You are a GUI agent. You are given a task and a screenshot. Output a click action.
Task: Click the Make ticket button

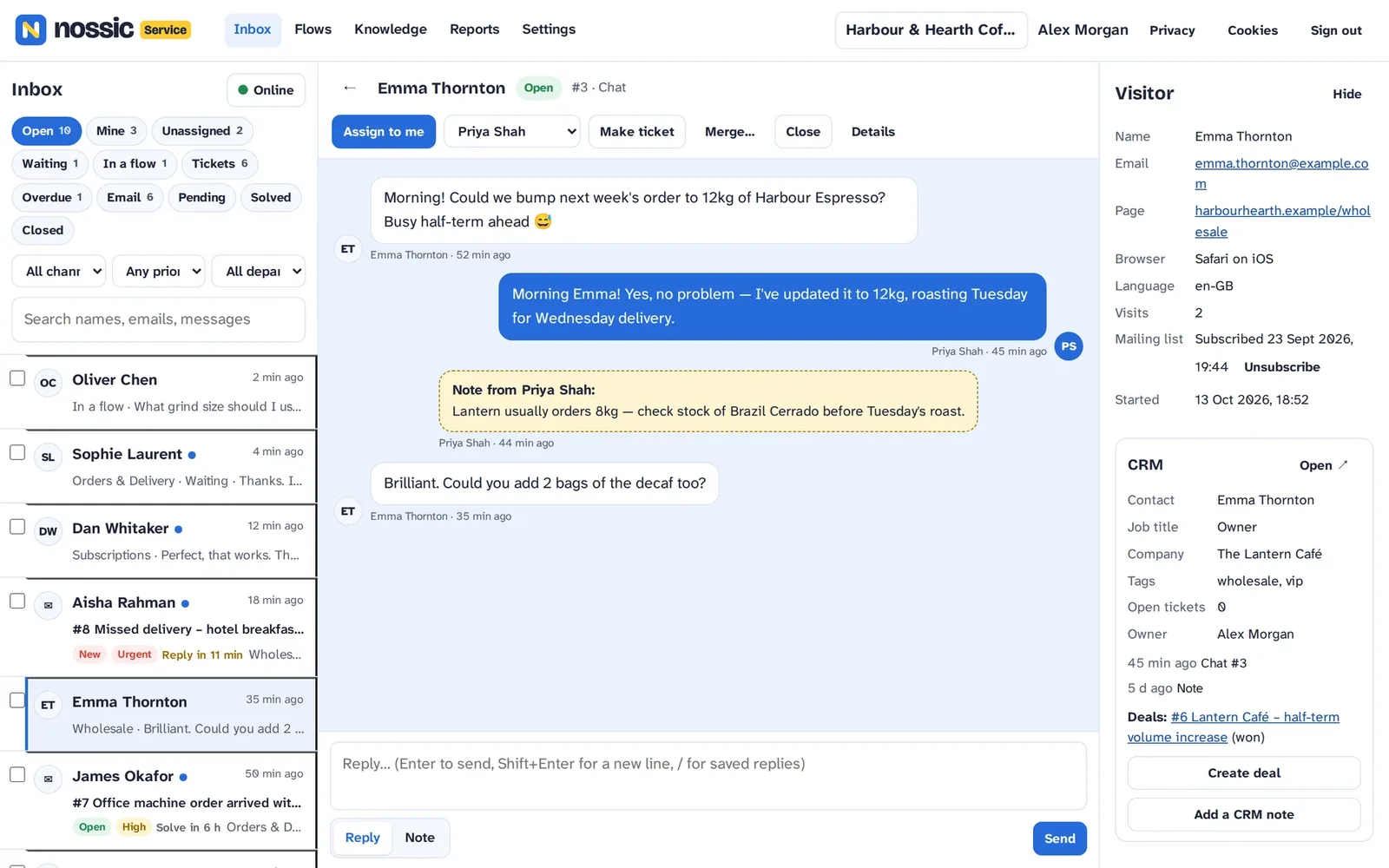pos(637,132)
